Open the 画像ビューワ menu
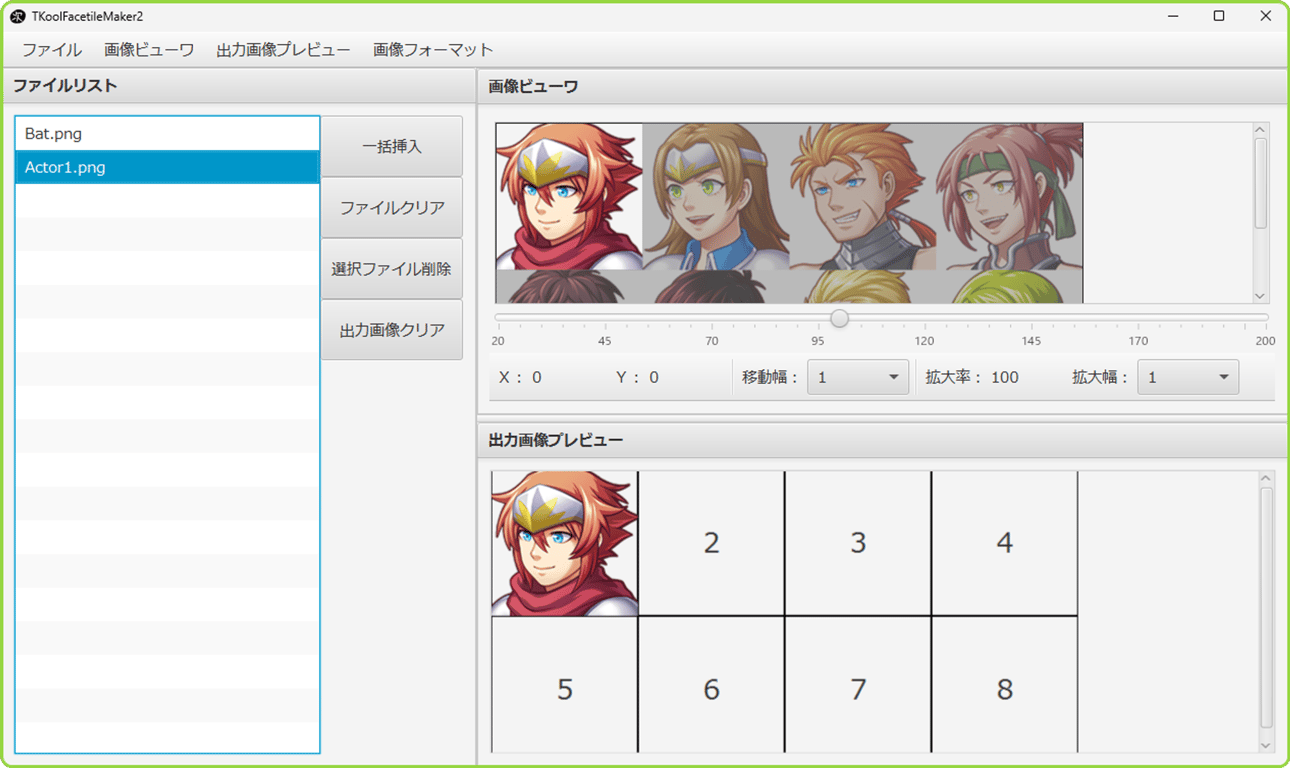The image size is (1290, 768). click(149, 50)
